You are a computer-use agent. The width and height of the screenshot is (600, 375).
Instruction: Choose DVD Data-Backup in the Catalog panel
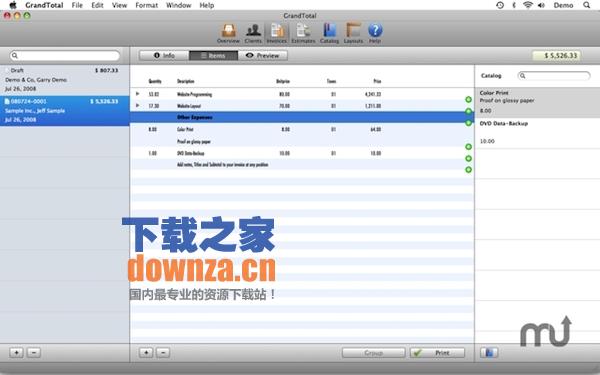pyautogui.click(x=537, y=133)
